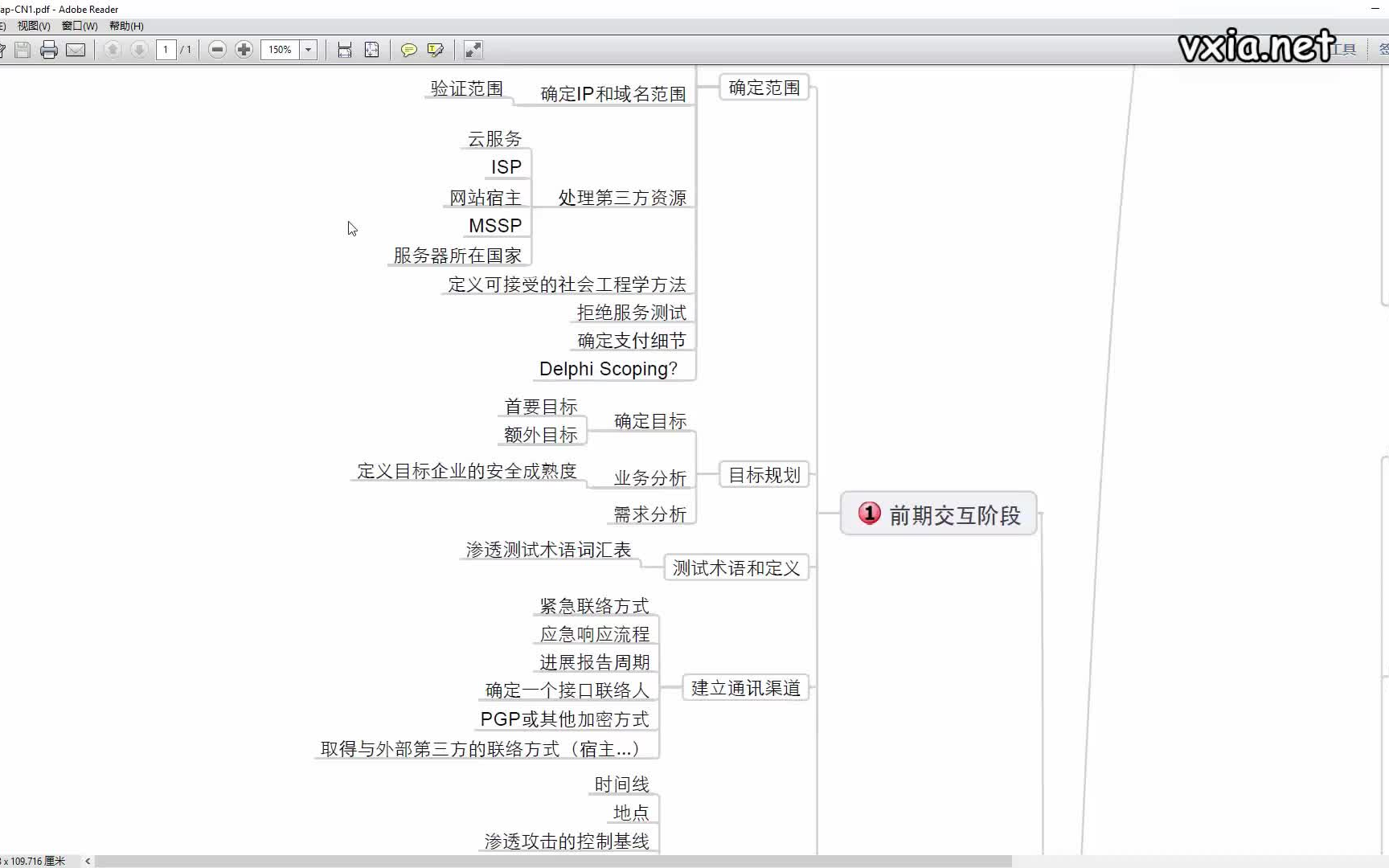
Task: Open the zoom level dropdown arrow
Action: pos(308,50)
